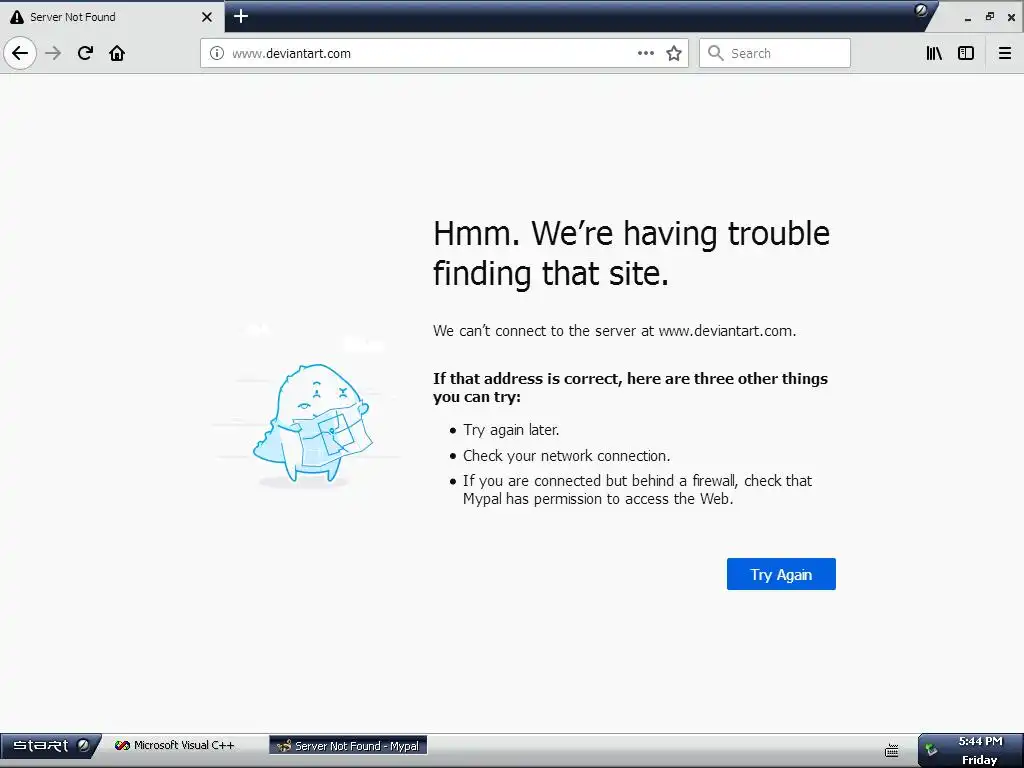Click the search magnifier icon

716,53
